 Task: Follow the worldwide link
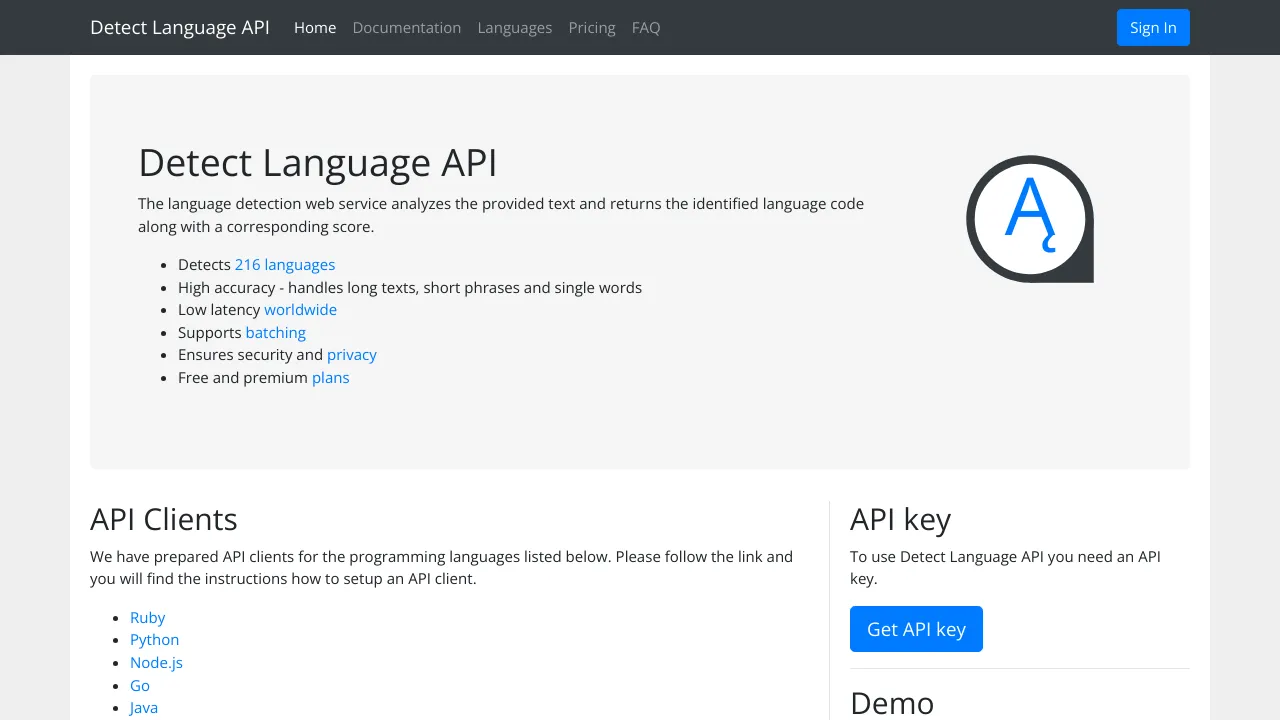[x=301, y=310]
